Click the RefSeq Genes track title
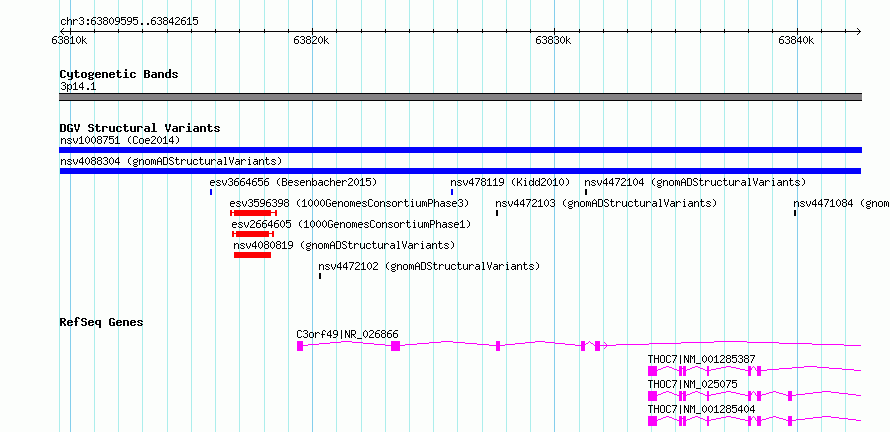Image resolution: width=890 pixels, height=432 pixels. (x=102, y=322)
